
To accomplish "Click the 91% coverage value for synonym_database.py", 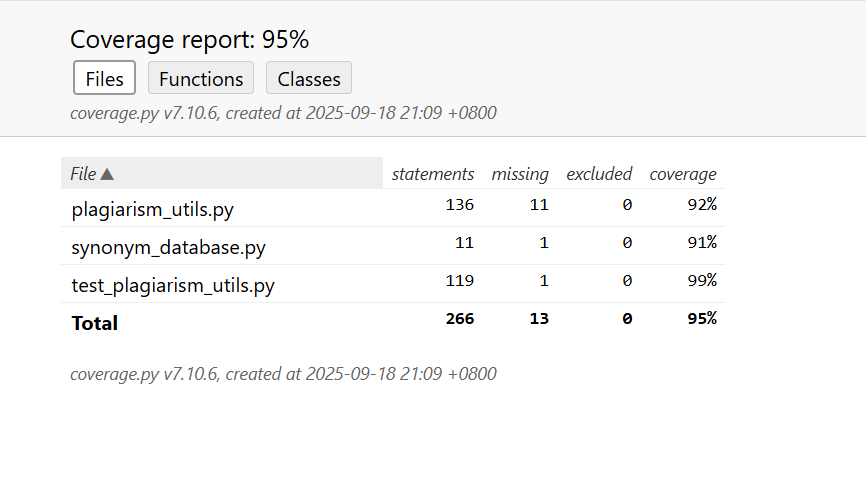I will [700, 243].
